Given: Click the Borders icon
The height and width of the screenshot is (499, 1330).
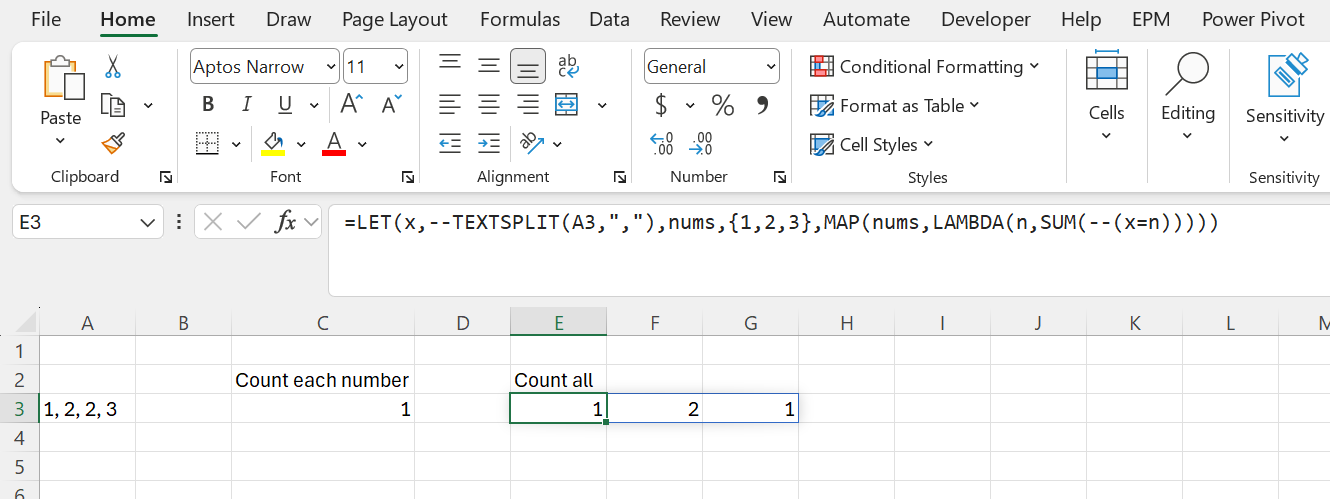Looking at the screenshot, I should [207, 144].
